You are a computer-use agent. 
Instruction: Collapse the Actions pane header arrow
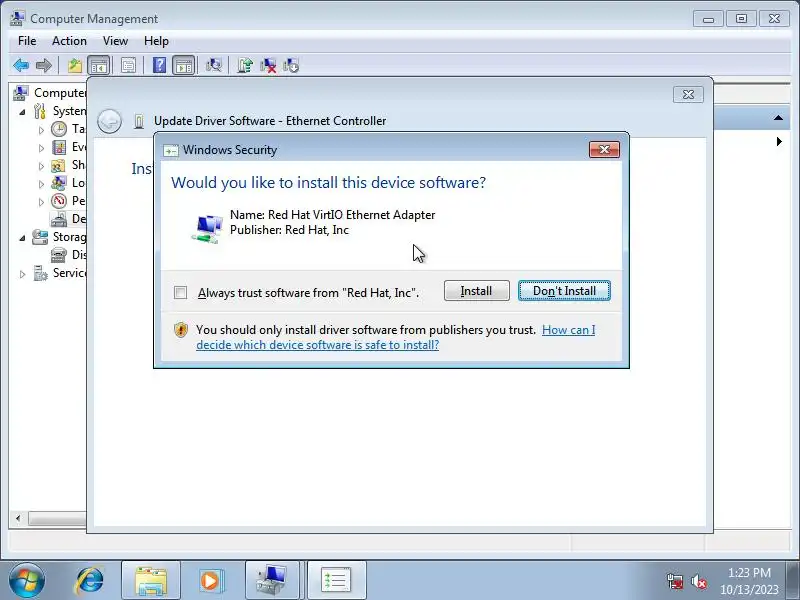778,118
